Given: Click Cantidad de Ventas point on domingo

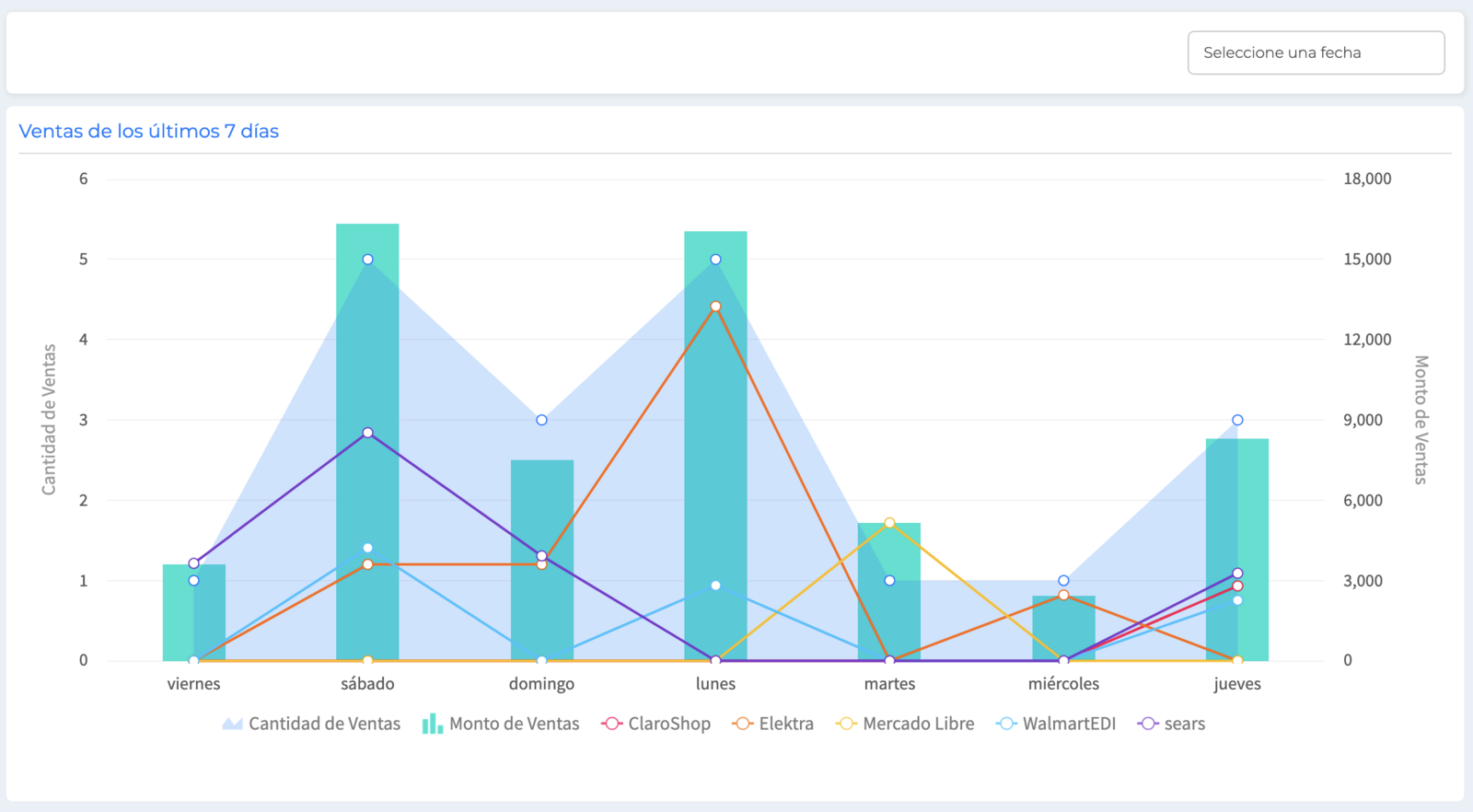Looking at the screenshot, I should [541, 420].
